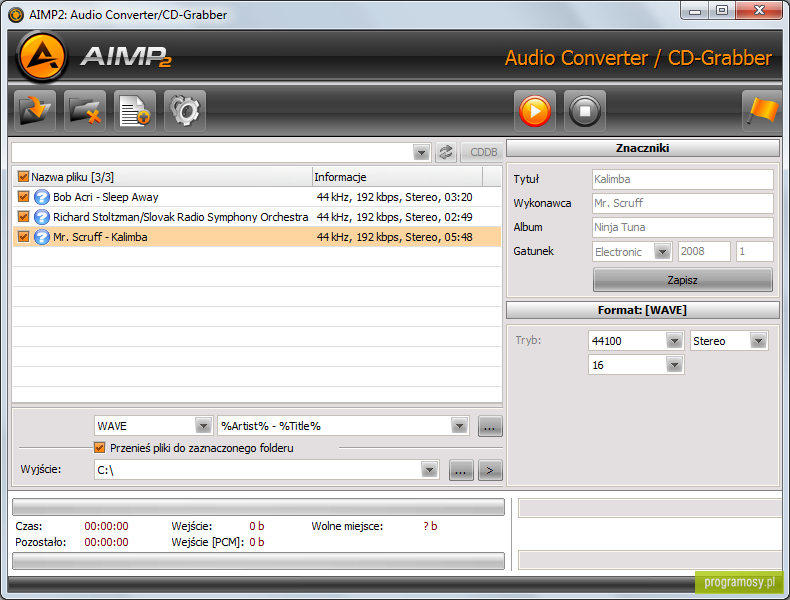Toggle the select-all checkbox in Nazwa pliku header
This screenshot has height=600, width=790.
(23, 176)
